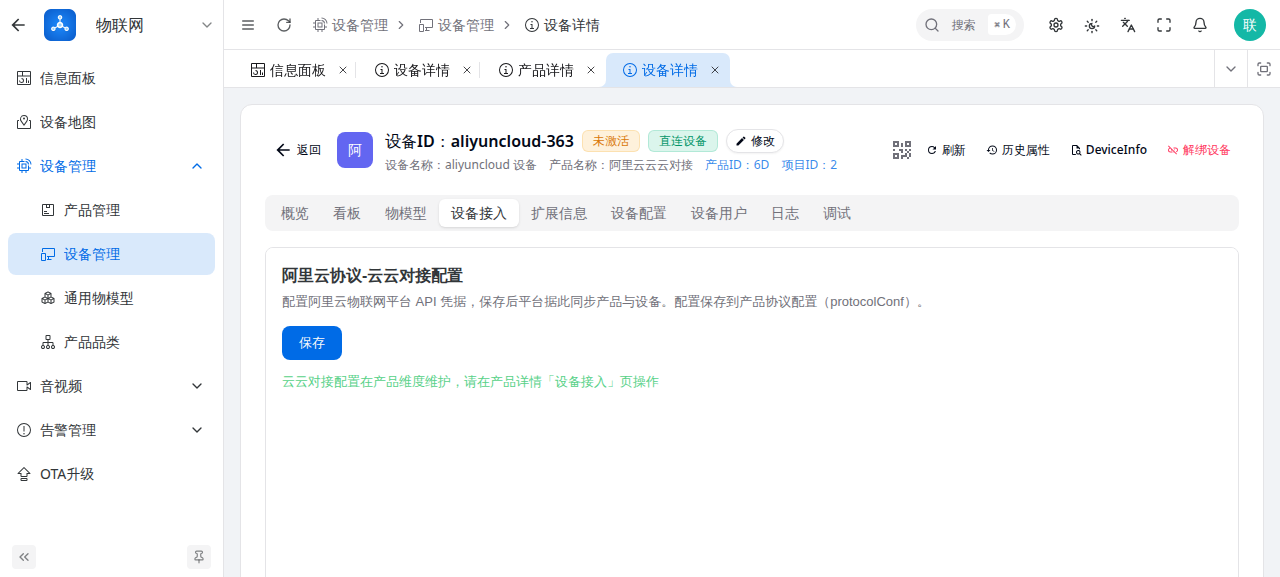Click the pin sidebar icon
The height and width of the screenshot is (577, 1280).
coord(199,557)
